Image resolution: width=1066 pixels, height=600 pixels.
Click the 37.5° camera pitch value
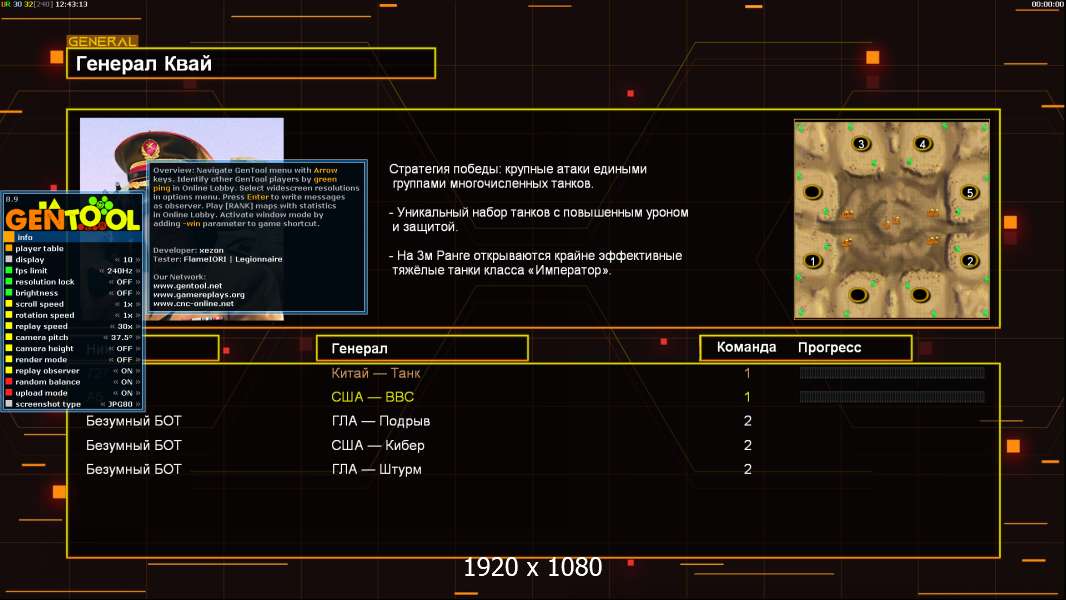[x=122, y=337]
